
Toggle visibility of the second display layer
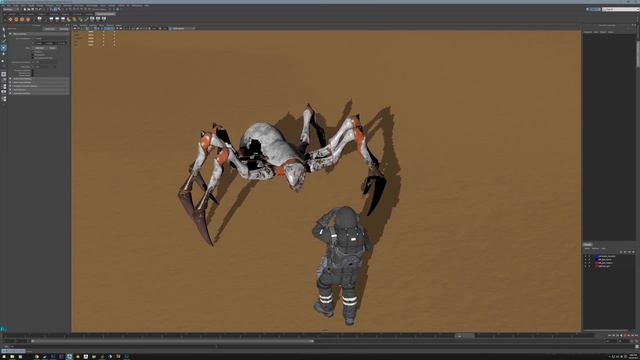point(585,260)
